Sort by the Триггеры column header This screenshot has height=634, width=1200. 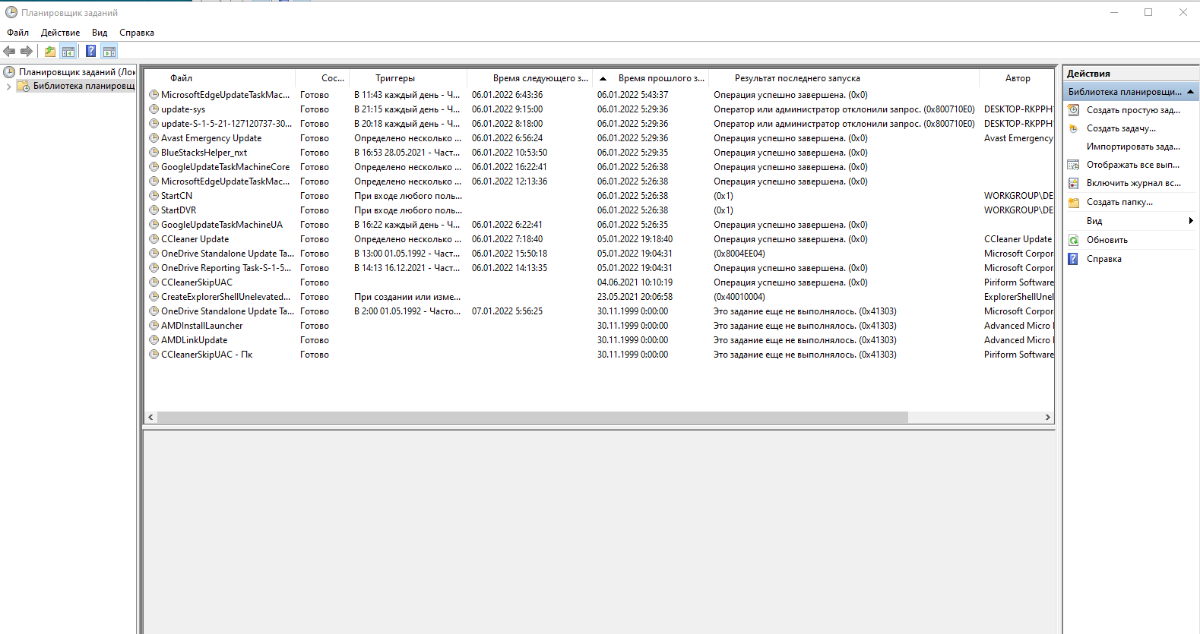[x=407, y=77]
